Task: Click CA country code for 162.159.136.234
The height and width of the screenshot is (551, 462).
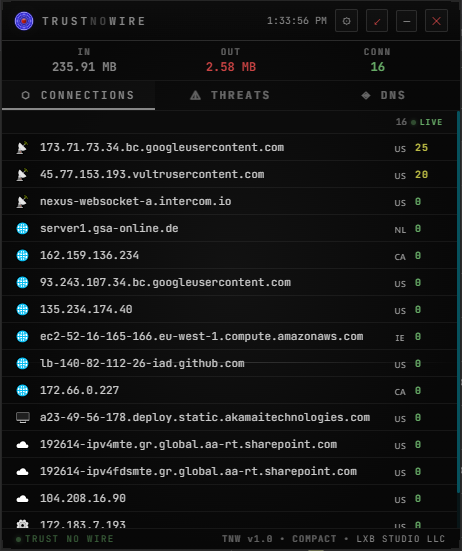Action: click(x=400, y=257)
